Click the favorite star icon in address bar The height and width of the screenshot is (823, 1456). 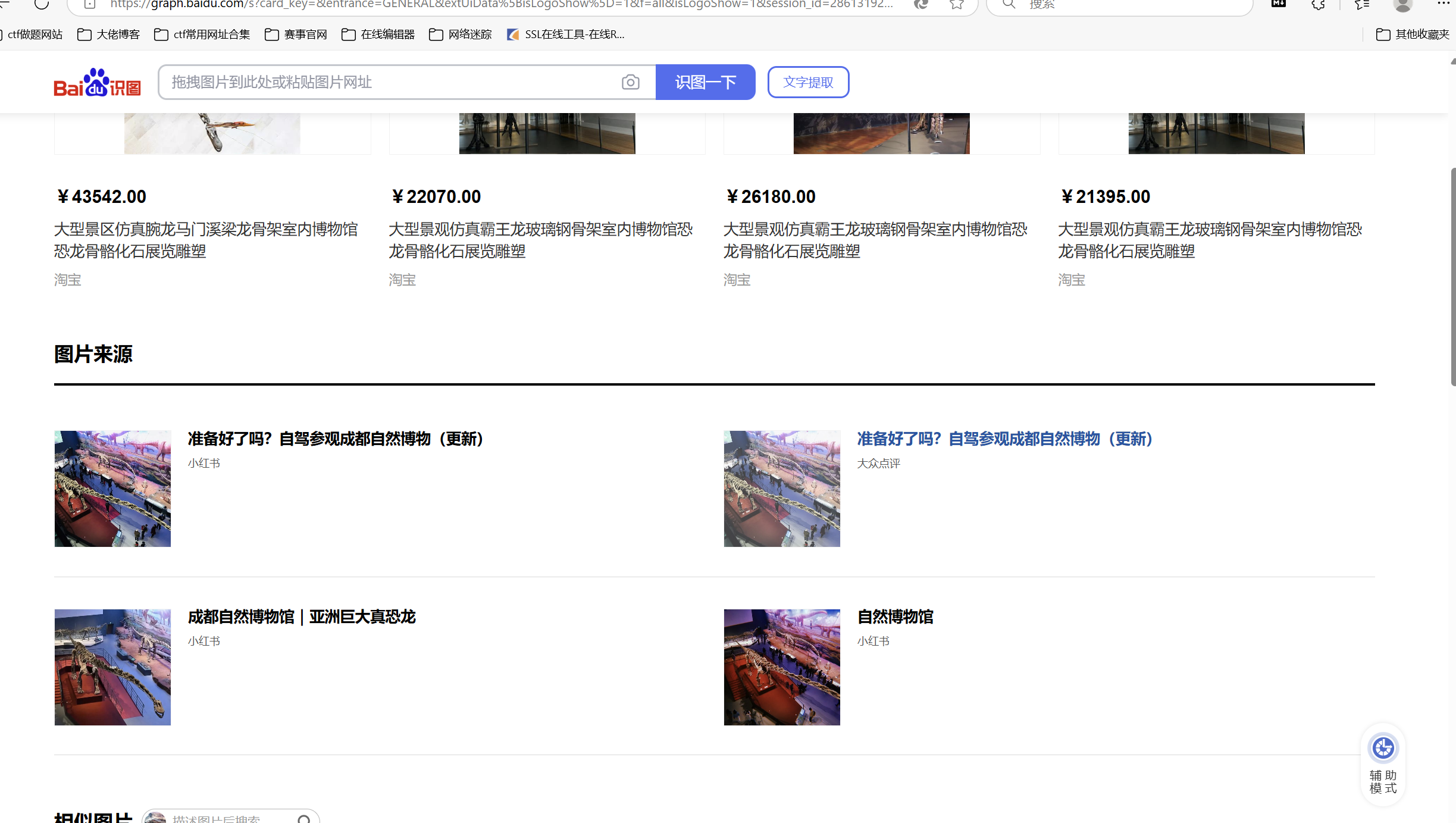957,5
